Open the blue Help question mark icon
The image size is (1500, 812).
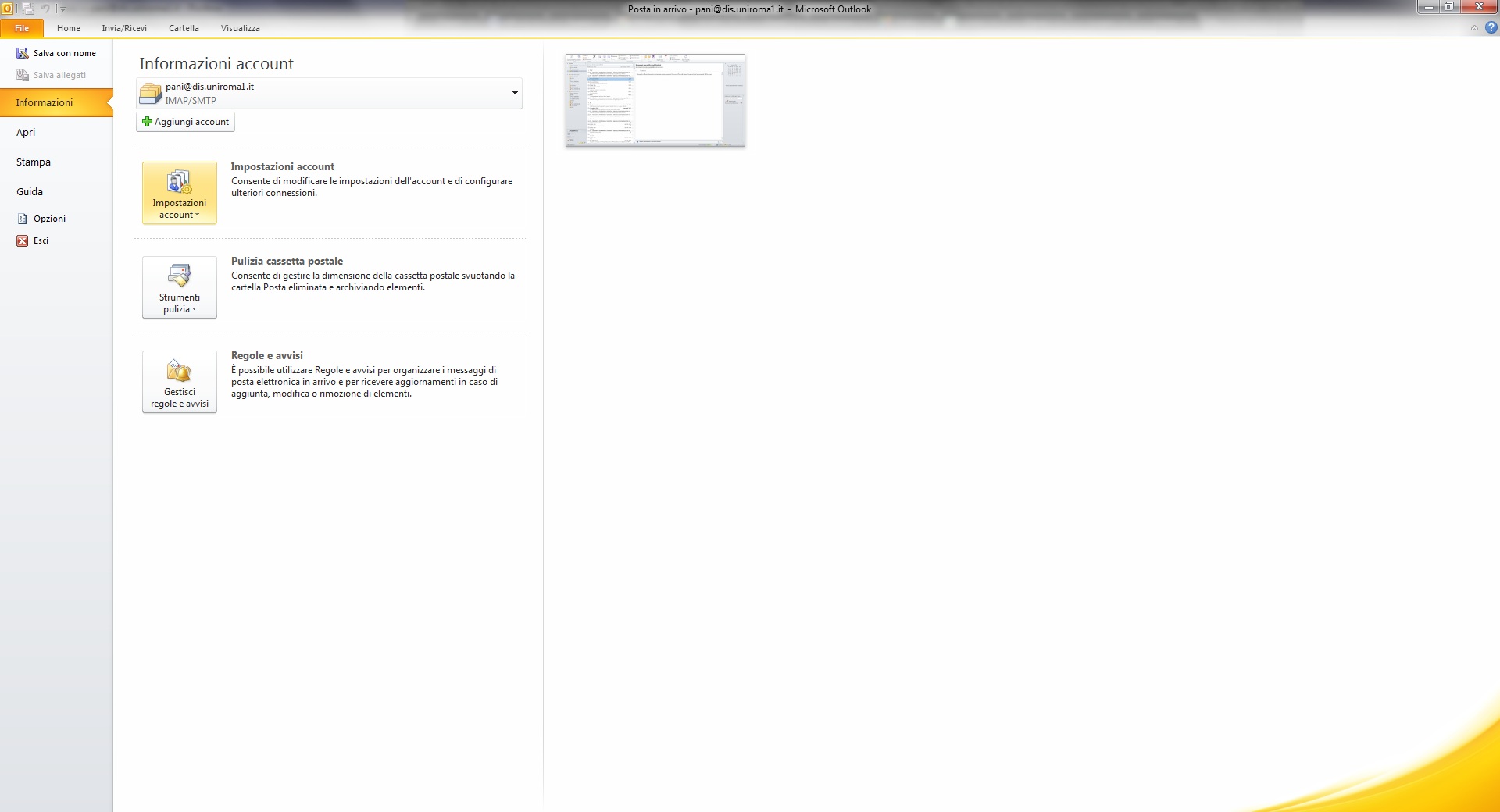coord(1491,28)
